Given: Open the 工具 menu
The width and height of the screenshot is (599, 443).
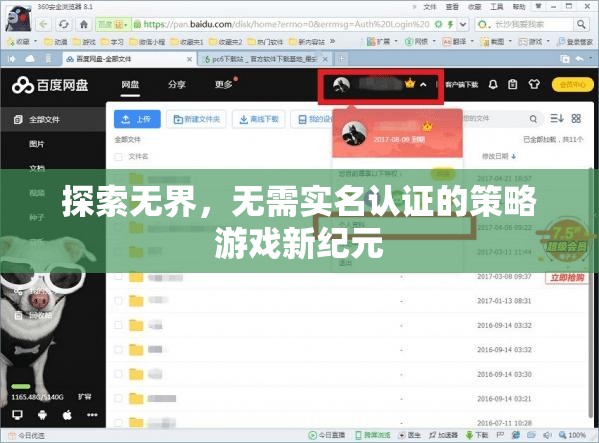Looking at the screenshot, I should tap(497, 7).
